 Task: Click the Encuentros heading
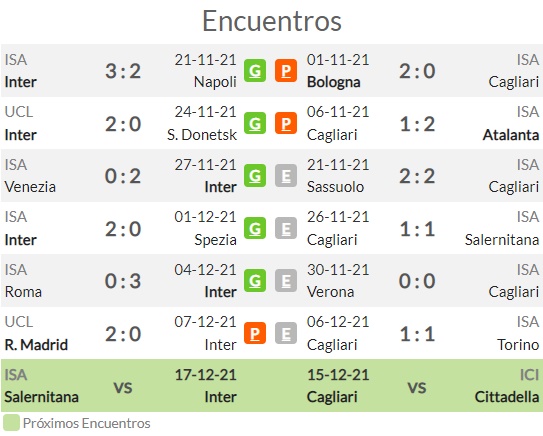[272, 21]
